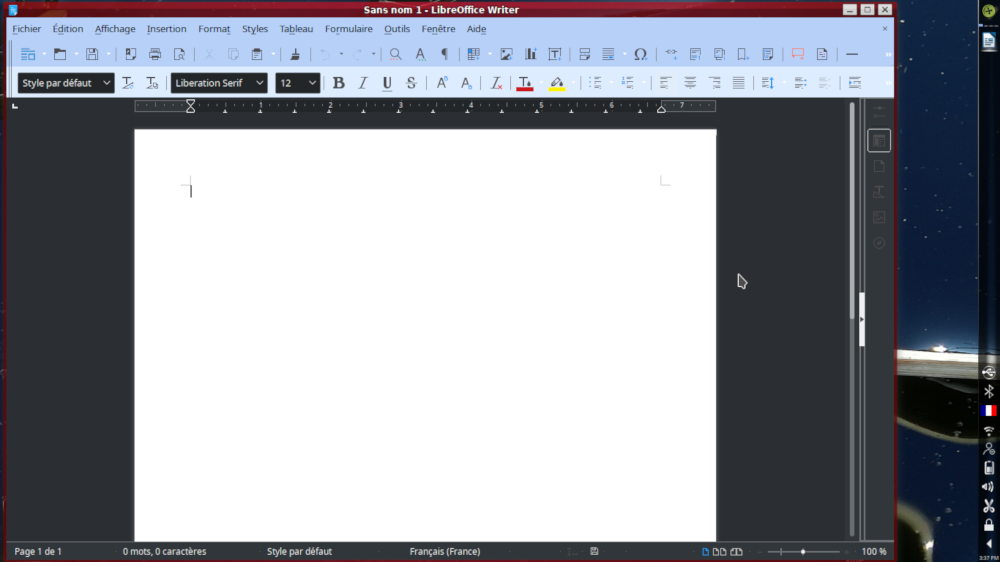Toggle Underline formatting
The height and width of the screenshot is (562, 1000).
point(387,83)
